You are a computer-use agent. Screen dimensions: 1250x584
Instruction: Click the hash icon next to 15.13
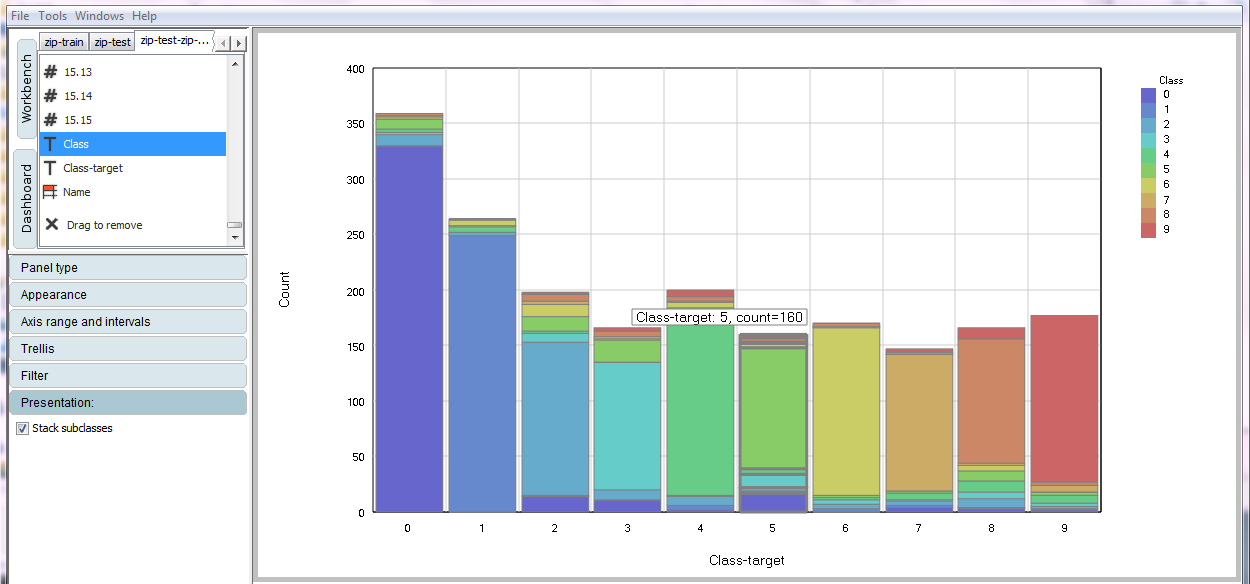click(x=50, y=72)
